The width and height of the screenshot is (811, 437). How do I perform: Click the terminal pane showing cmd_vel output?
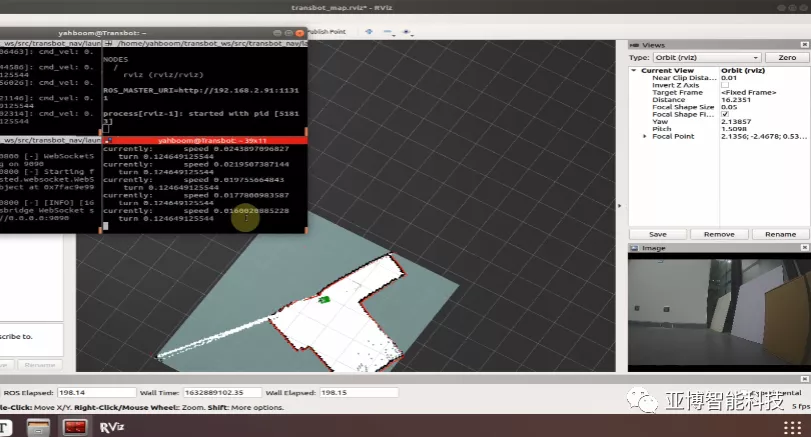tap(50, 87)
